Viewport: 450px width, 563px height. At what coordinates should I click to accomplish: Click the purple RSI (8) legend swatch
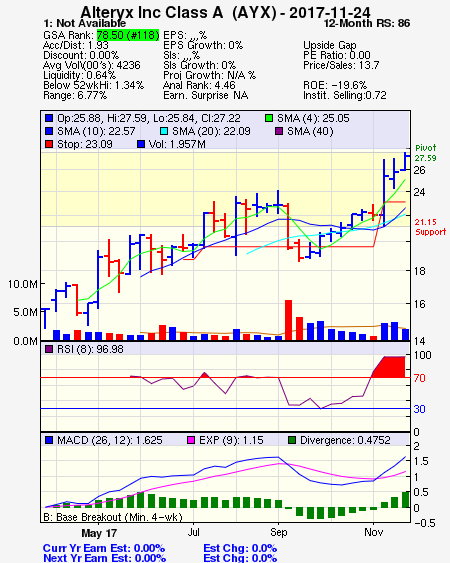tap(49, 349)
